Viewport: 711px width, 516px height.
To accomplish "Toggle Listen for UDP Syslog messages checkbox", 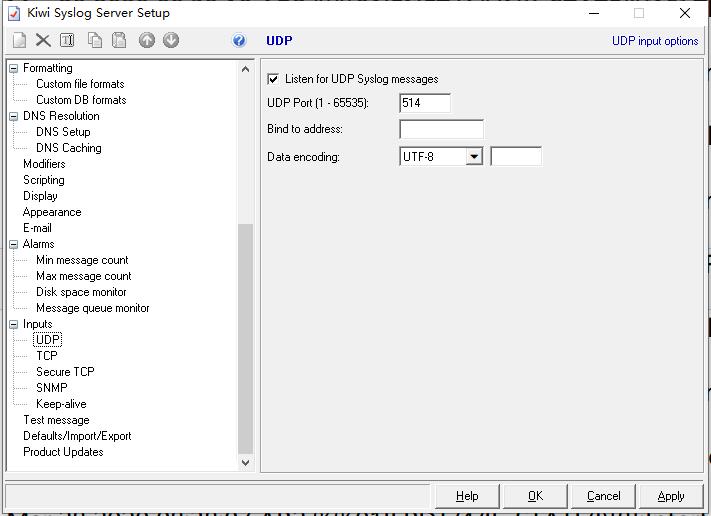I will (273, 79).
